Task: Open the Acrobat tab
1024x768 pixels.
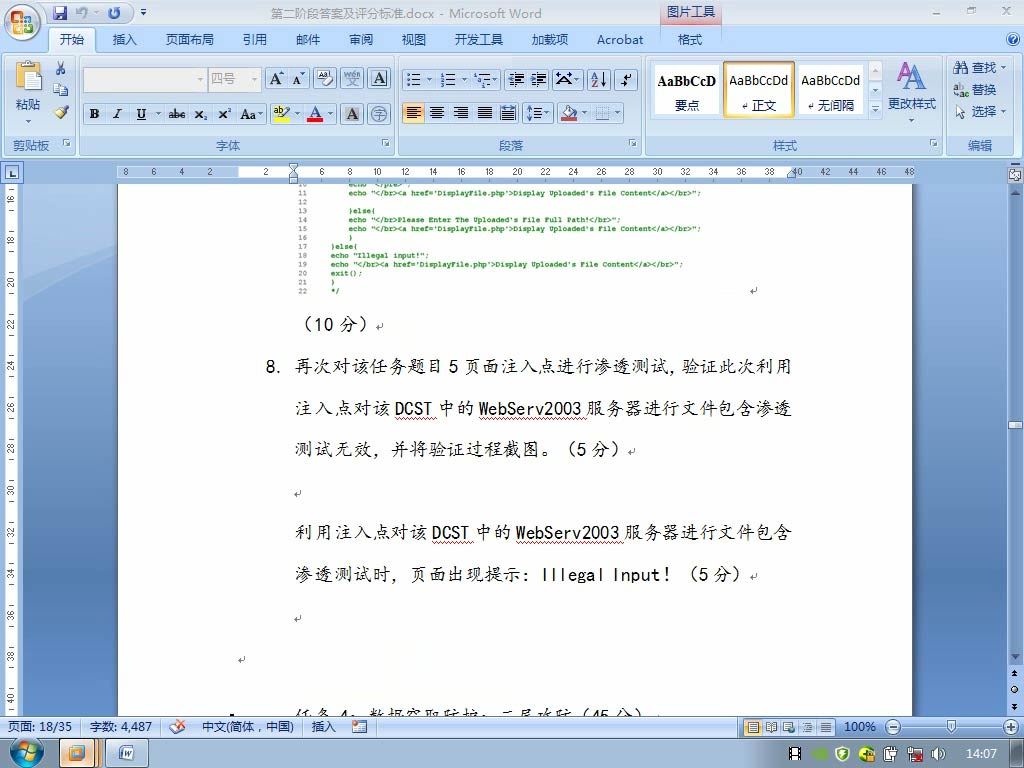Action: pyautogui.click(x=620, y=39)
